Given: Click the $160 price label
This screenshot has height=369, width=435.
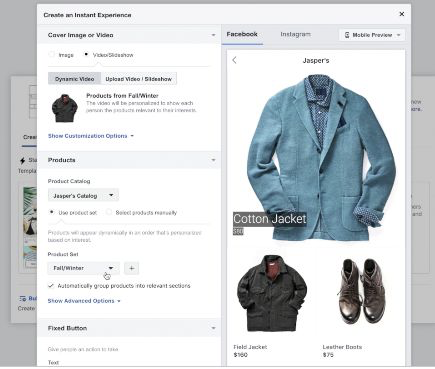Looking at the screenshot, I should point(241,355).
